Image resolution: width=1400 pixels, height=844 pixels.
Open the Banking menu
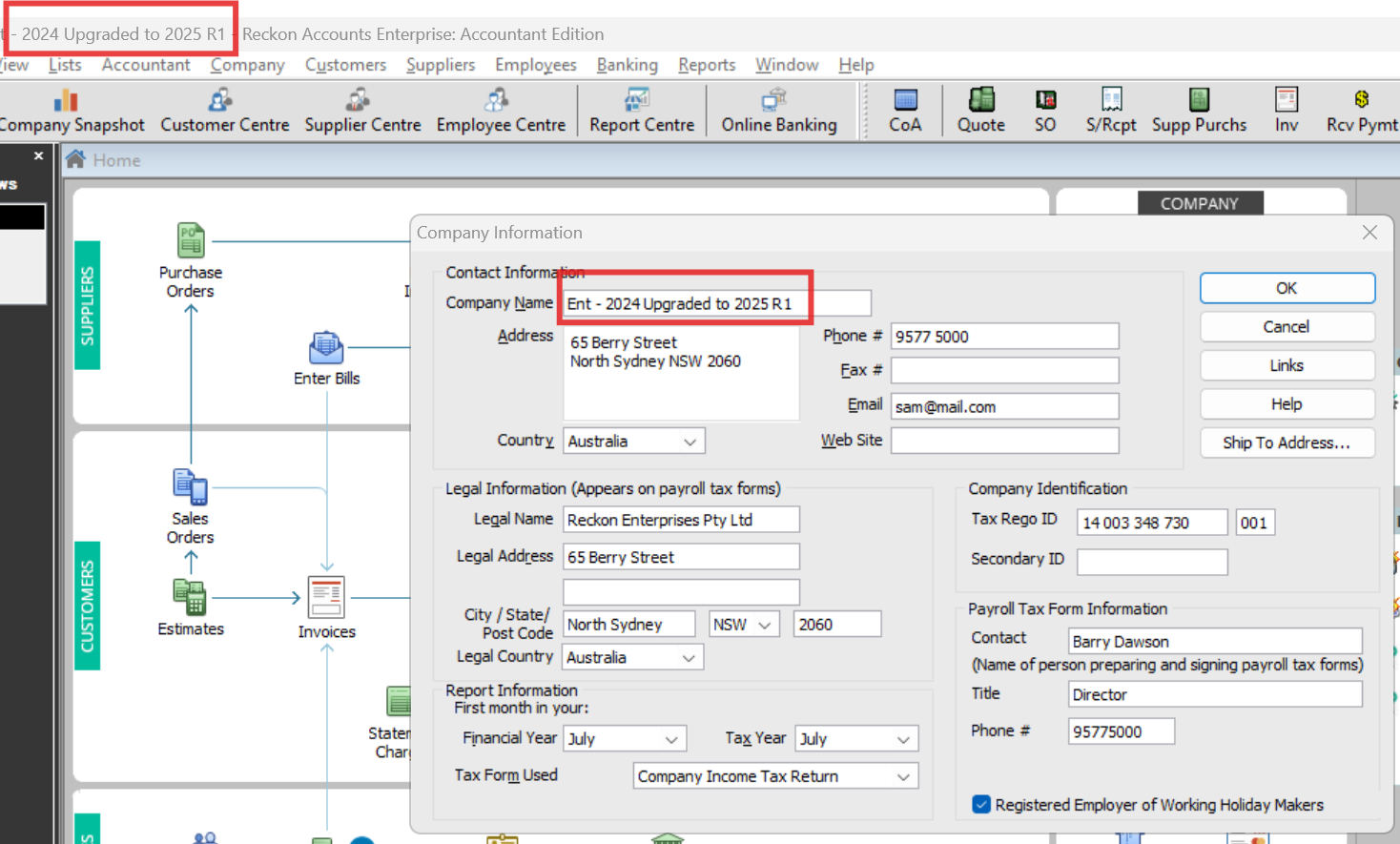628,65
